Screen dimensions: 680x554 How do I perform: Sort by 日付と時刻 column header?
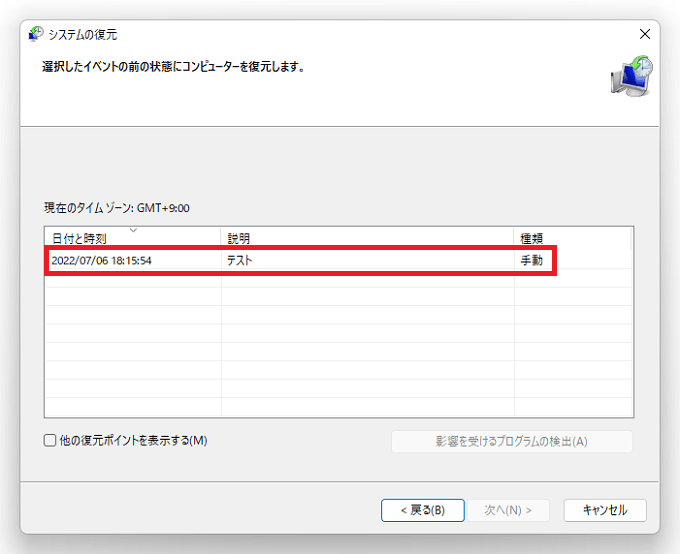(133, 237)
